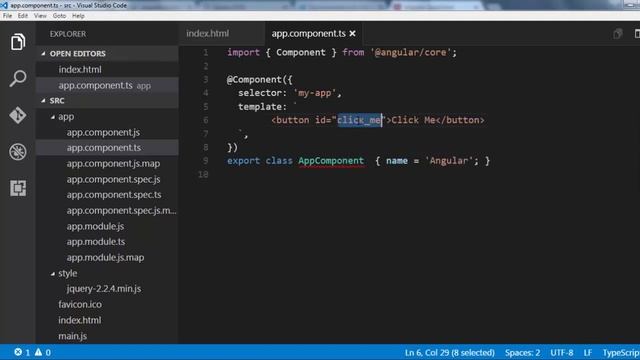Collapse the OPEN EDITORS section

pyautogui.click(x=43, y=53)
